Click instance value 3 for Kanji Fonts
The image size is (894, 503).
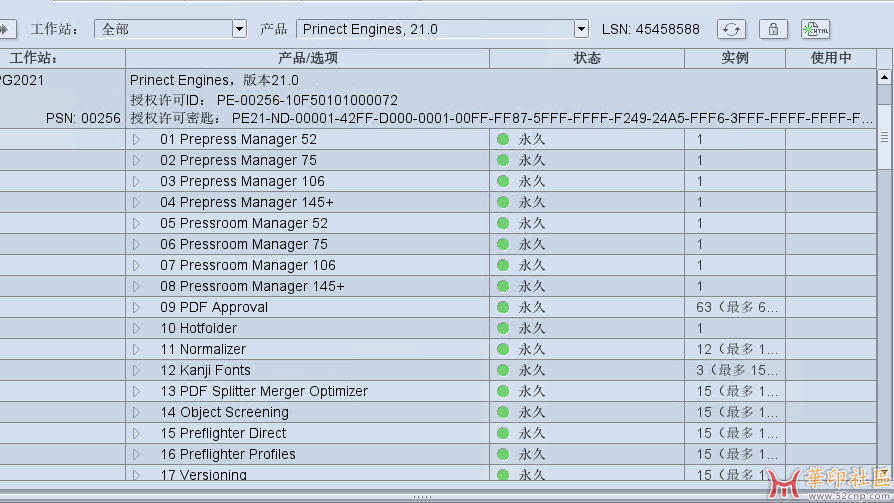[x=737, y=370]
